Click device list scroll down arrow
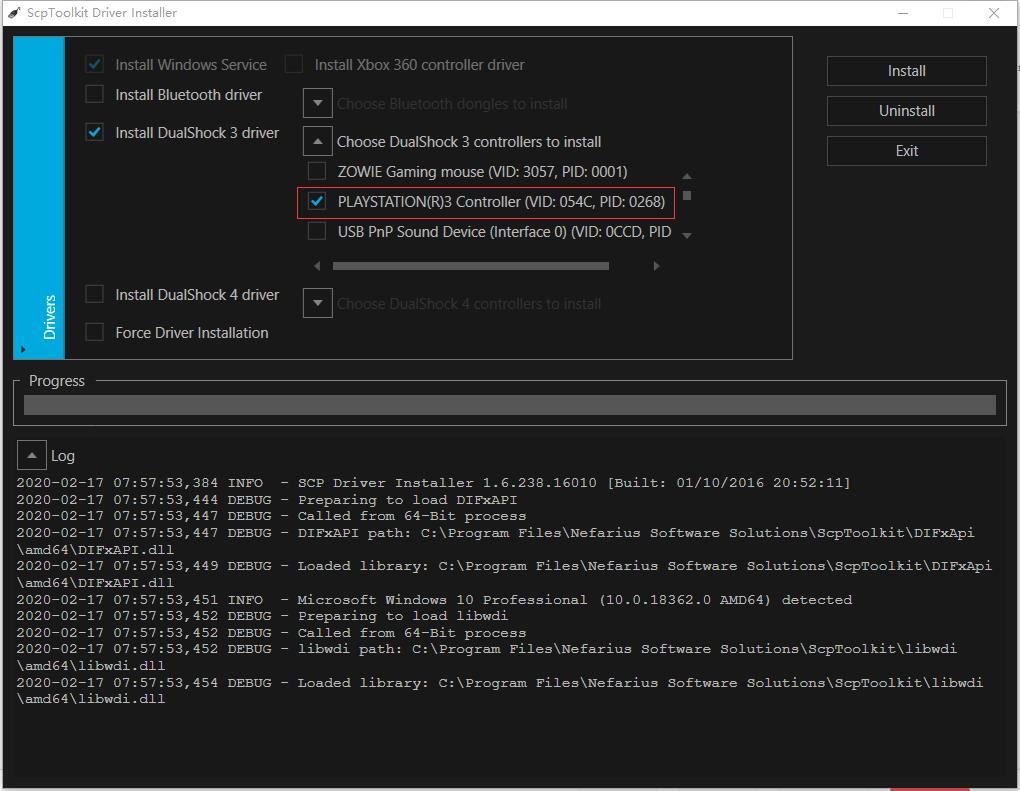Image resolution: width=1020 pixels, height=791 pixels. tap(686, 235)
